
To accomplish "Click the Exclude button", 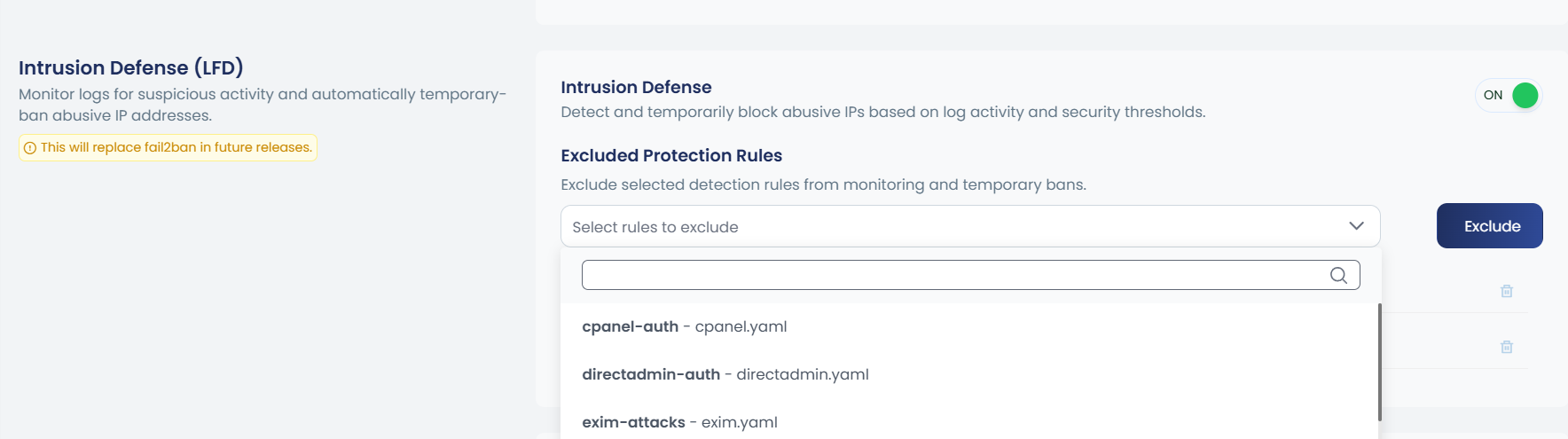I will click(x=1490, y=226).
